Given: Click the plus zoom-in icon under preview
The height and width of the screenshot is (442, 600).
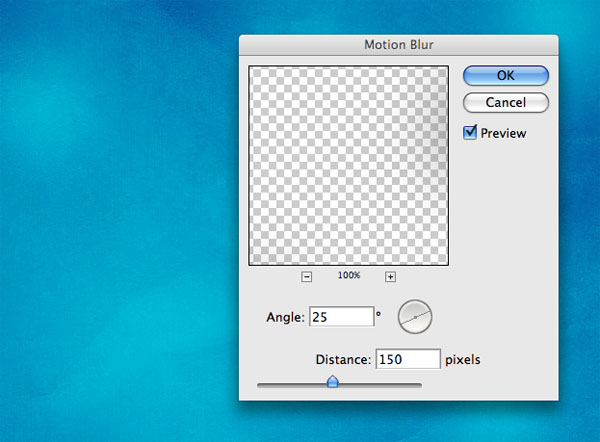Looking at the screenshot, I should [390, 277].
